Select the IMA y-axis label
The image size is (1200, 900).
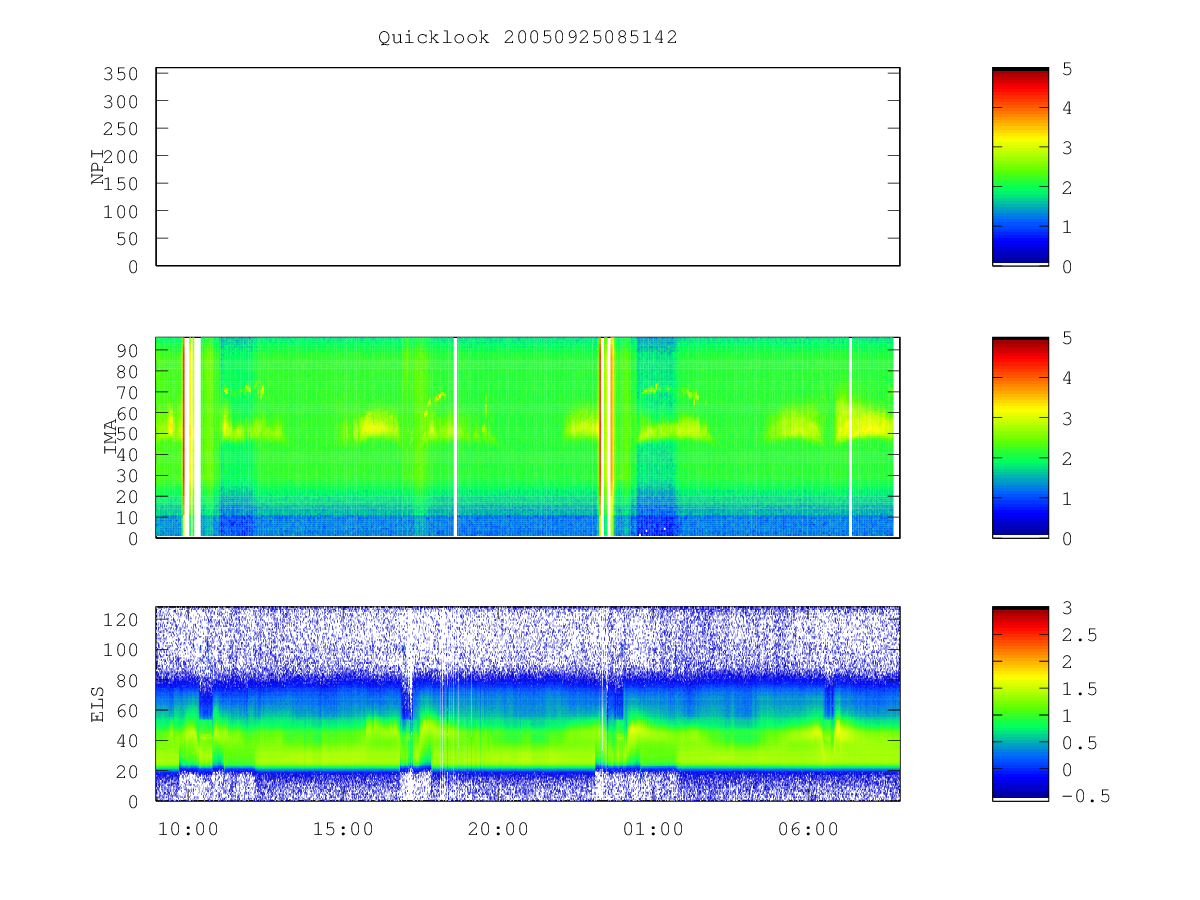(111, 437)
